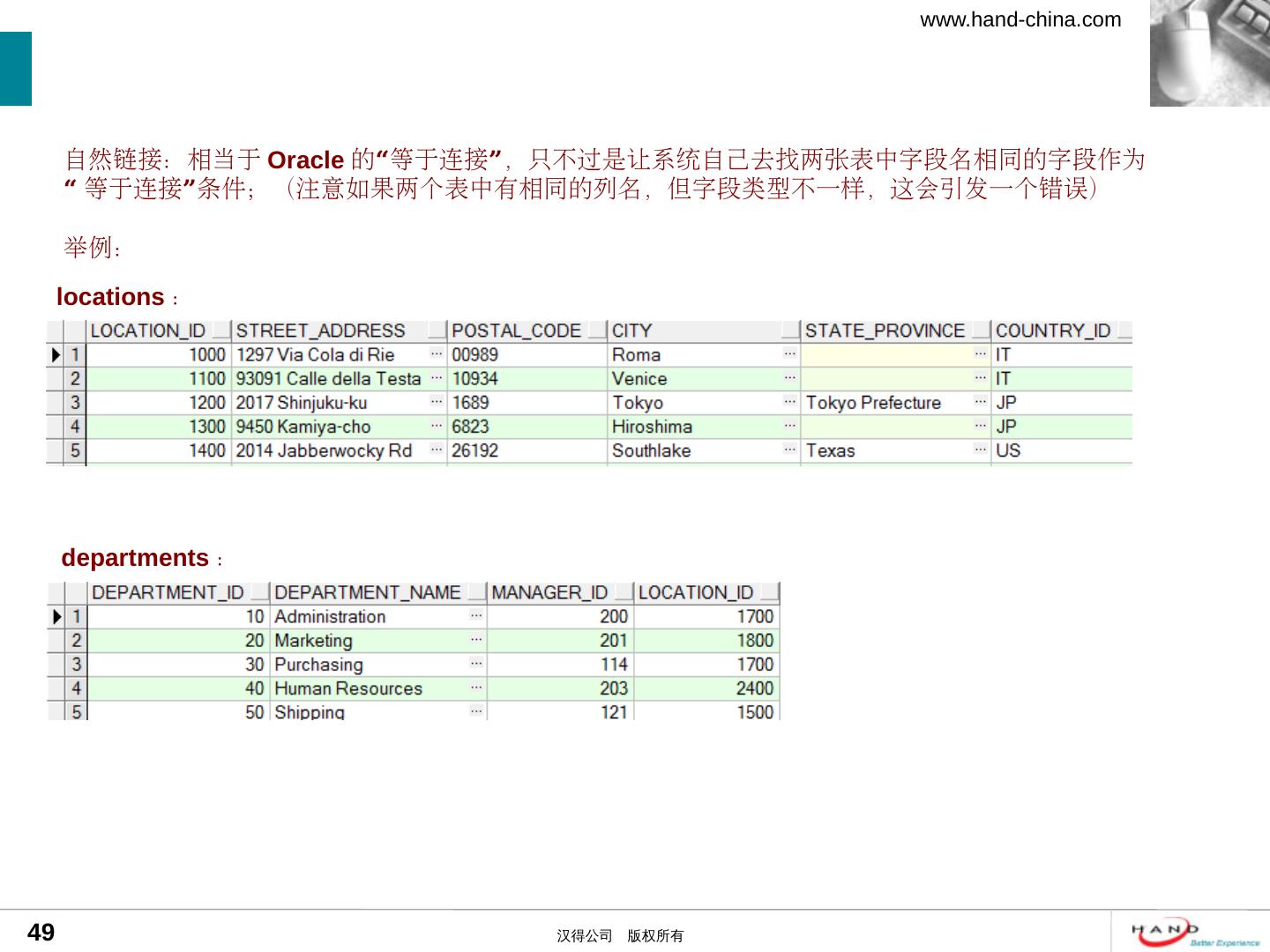The image size is (1270, 952).
Task: Open ellipsis button beside Marketing
Action: click(476, 640)
